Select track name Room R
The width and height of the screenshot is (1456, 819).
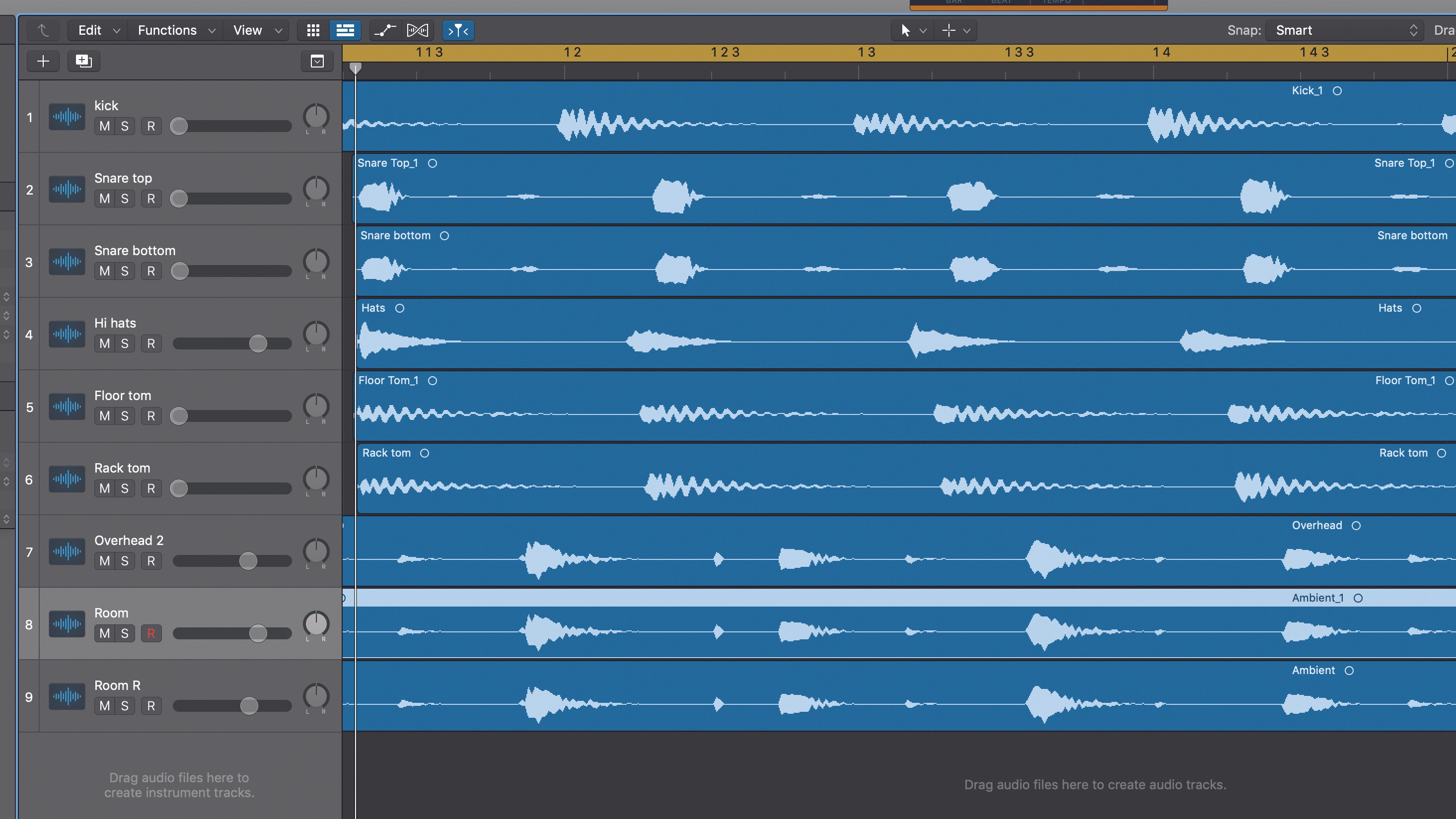118,685
